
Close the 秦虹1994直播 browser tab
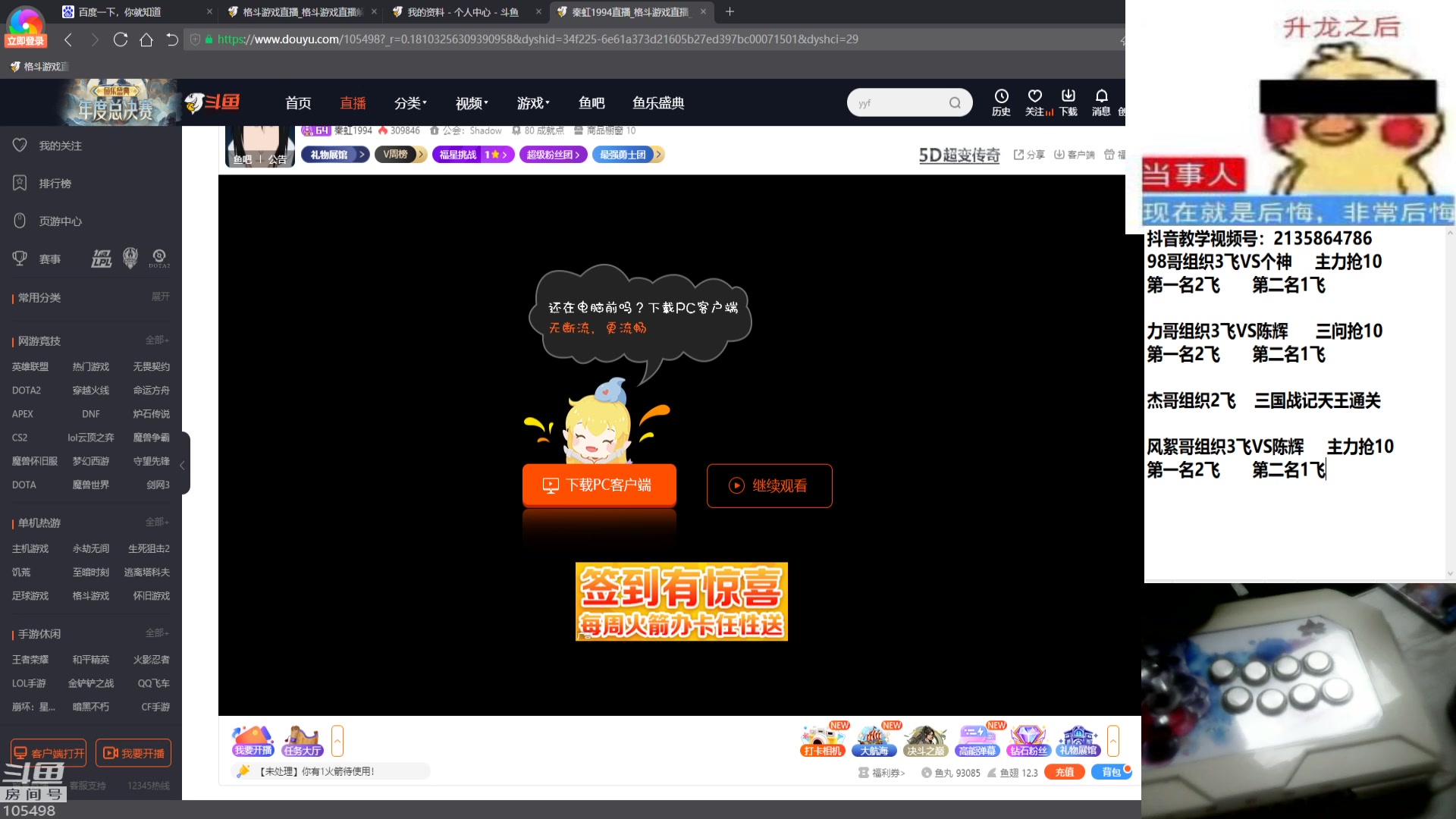pos(703,11)
